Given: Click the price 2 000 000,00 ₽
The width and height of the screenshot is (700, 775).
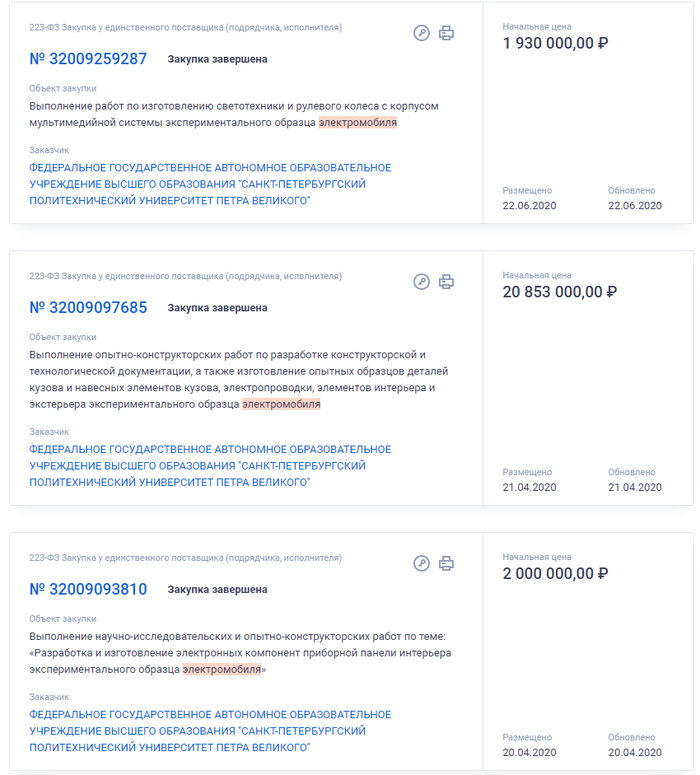Looking at the screenshot, I should tap(555, 573).
